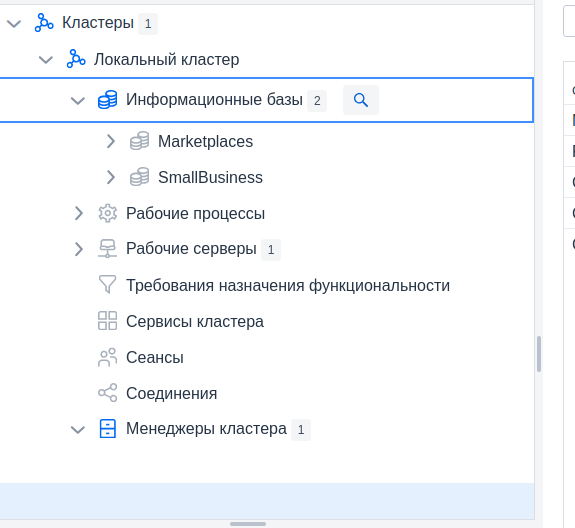Click the Информационные базы database stack icon
The width and height of the screenshot is (575, 528).
click(107, 100)
